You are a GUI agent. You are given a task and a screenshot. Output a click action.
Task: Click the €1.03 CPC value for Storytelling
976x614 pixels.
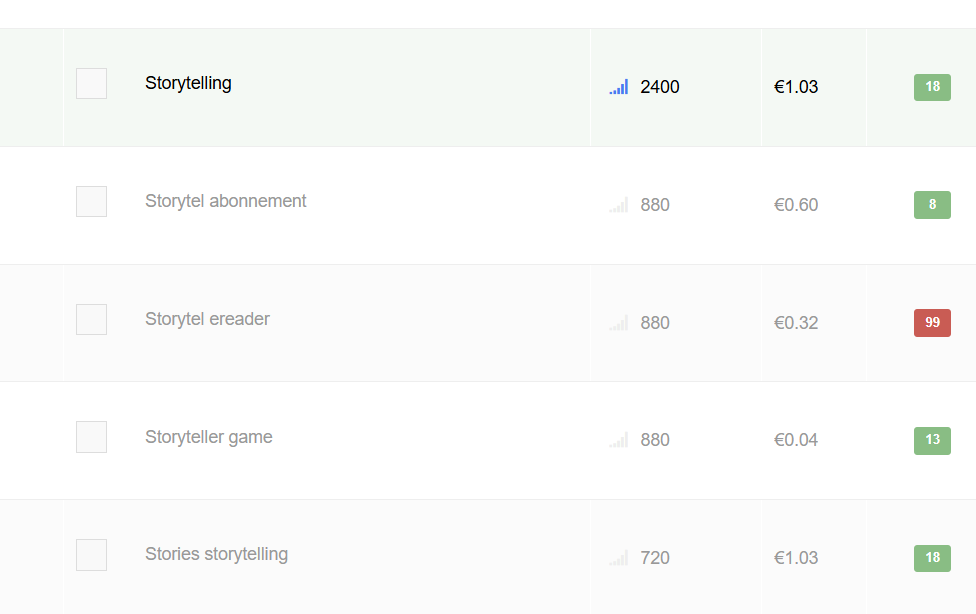coord(796,87)
